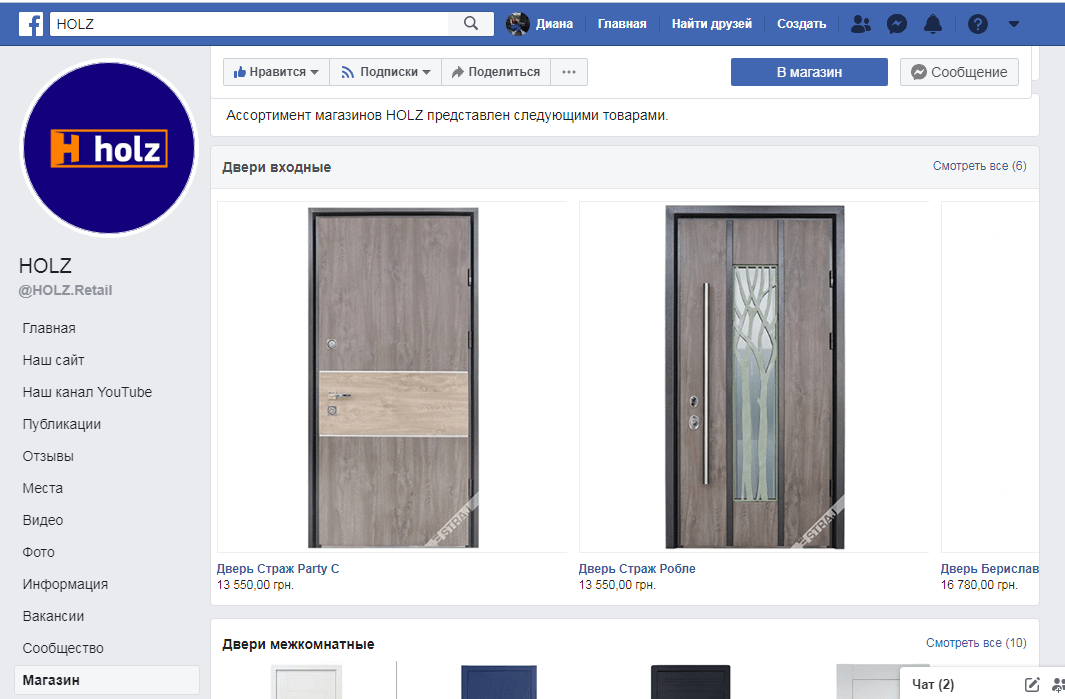Open Главная in the page sidebar

tap(49, 328)
